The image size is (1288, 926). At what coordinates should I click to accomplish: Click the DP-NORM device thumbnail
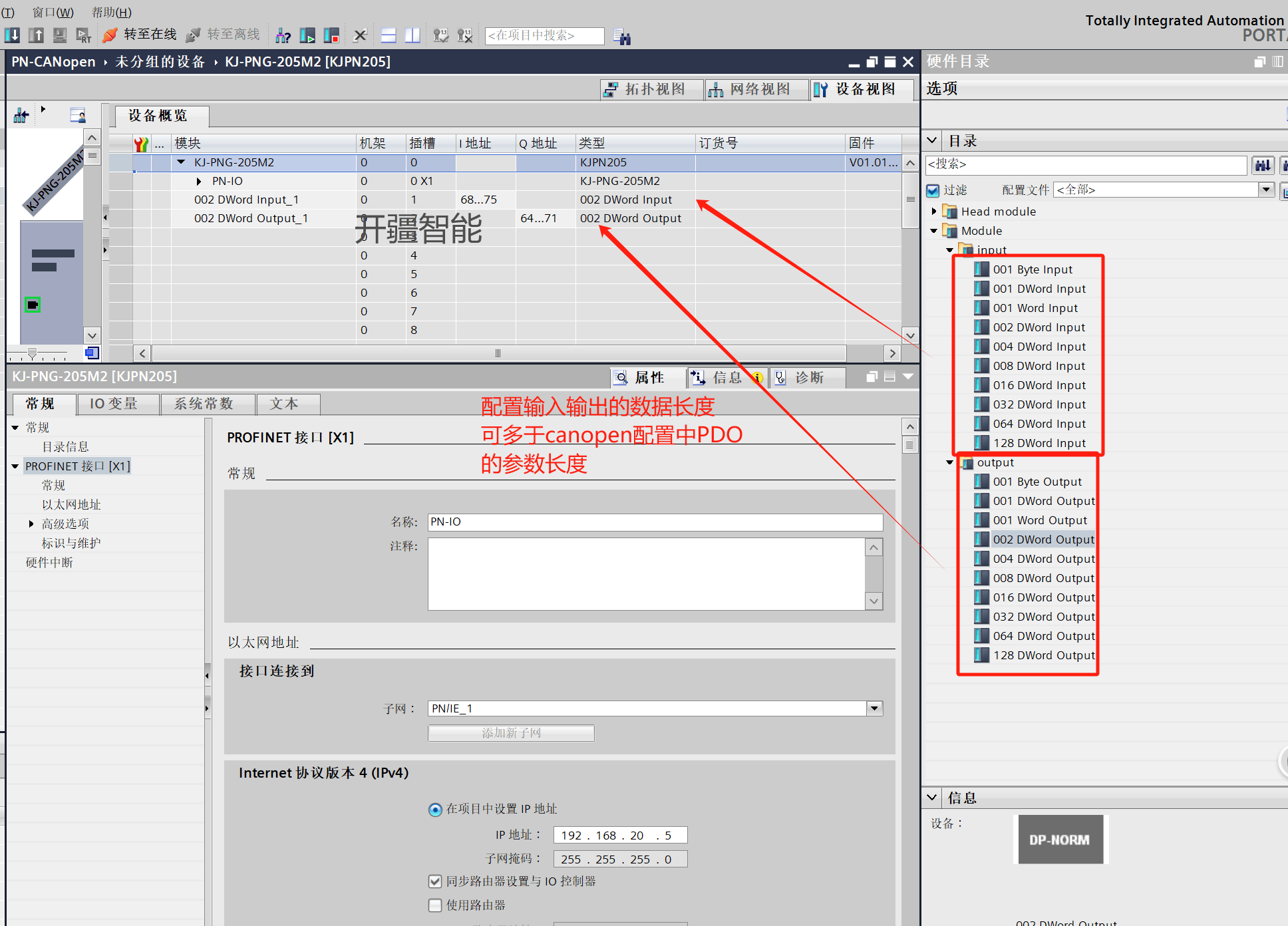point(1060,840)
